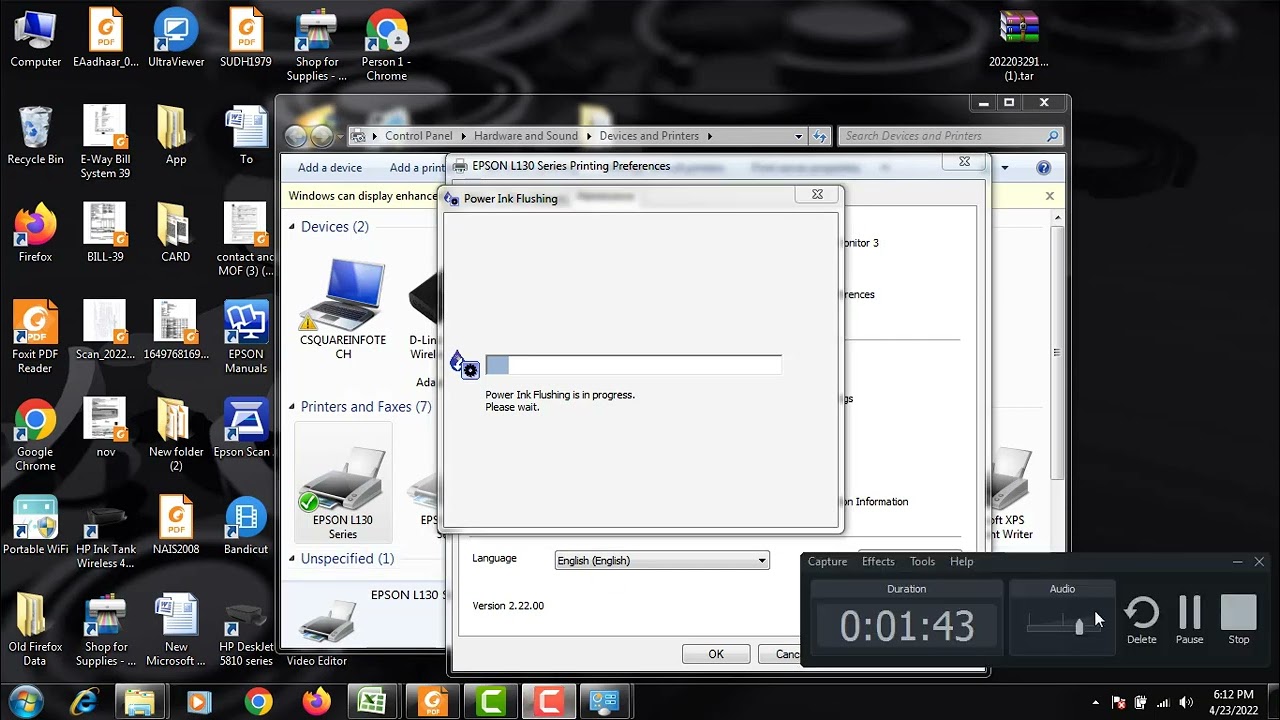1280x720 pixels.
Task: Go back in Devices and Printers window
Action: [x=296, y=136]
